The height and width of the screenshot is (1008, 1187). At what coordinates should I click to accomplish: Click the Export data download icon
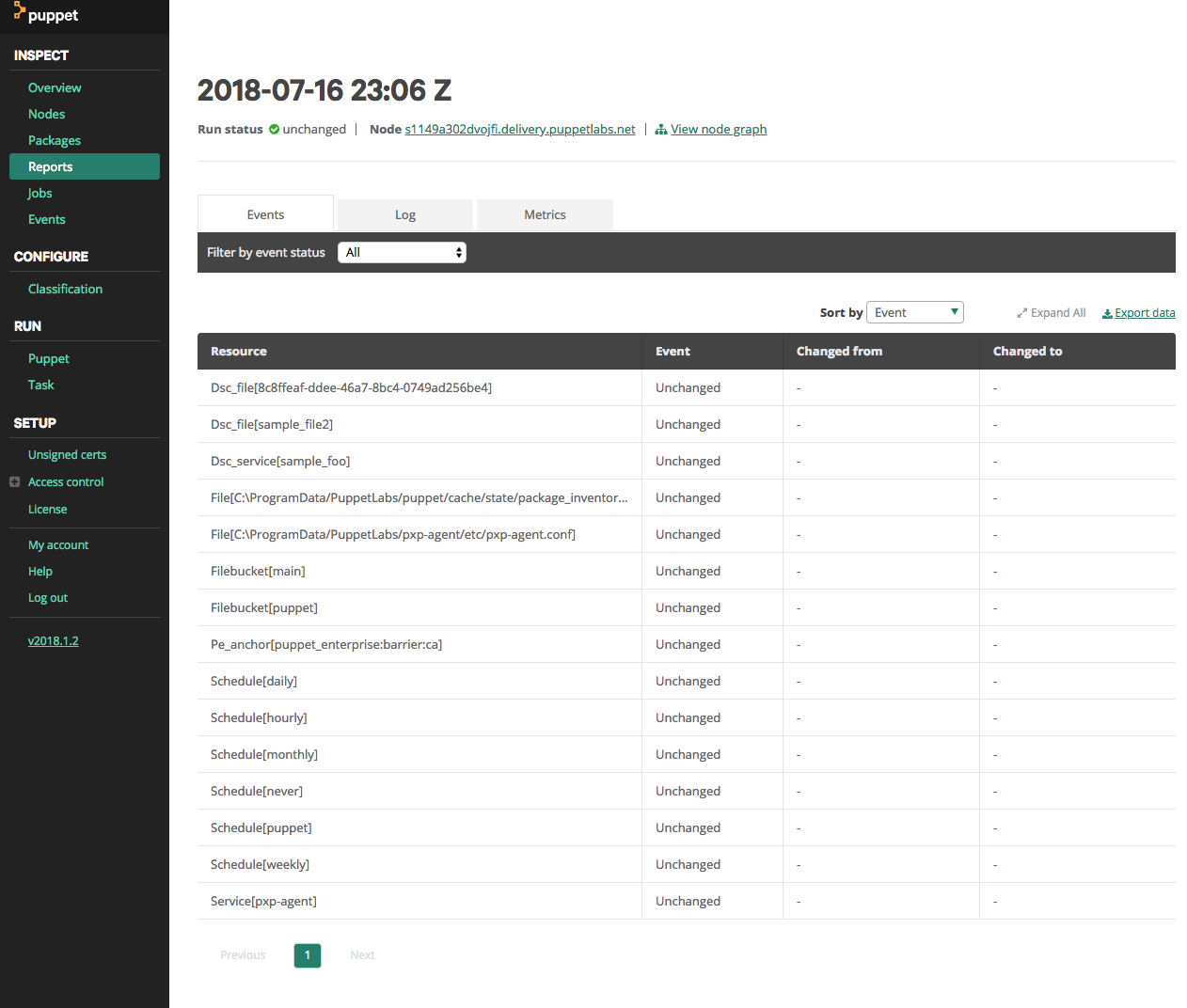pos(1107,313)
